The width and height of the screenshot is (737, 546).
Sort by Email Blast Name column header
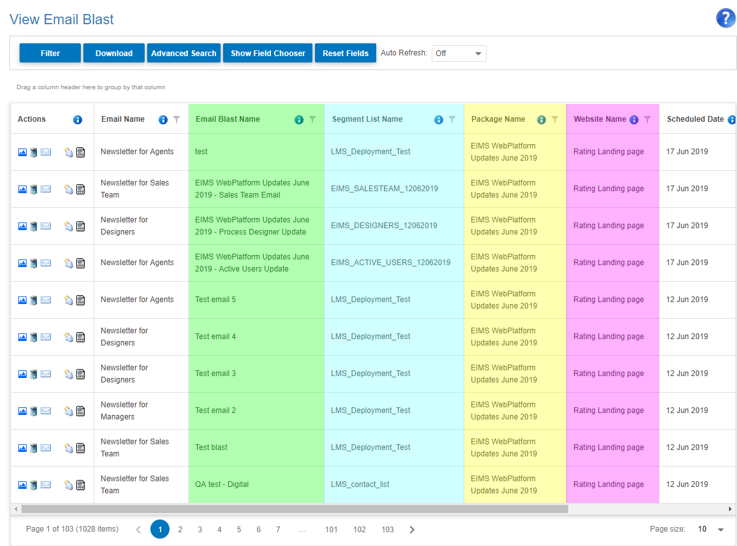[x=227, y=119]
